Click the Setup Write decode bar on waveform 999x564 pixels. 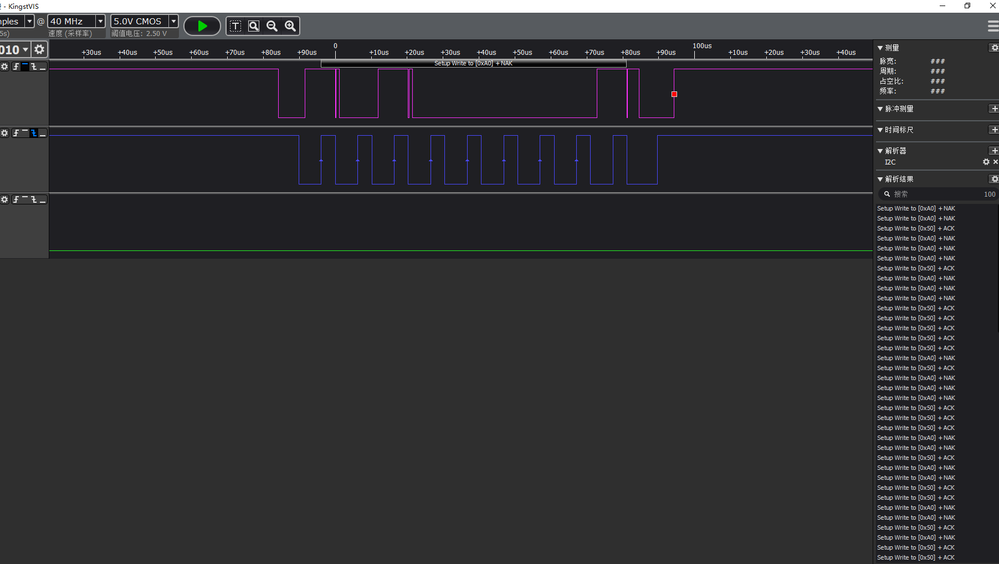pyautogui.click(x=473, y=63)
